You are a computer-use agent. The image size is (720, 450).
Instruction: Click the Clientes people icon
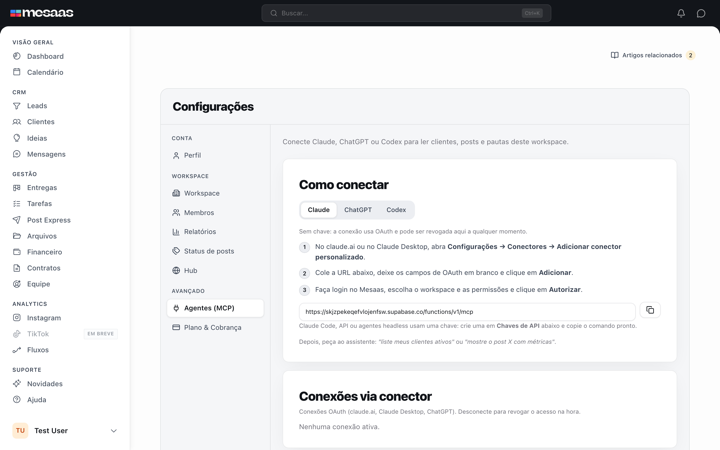(17, 122)
